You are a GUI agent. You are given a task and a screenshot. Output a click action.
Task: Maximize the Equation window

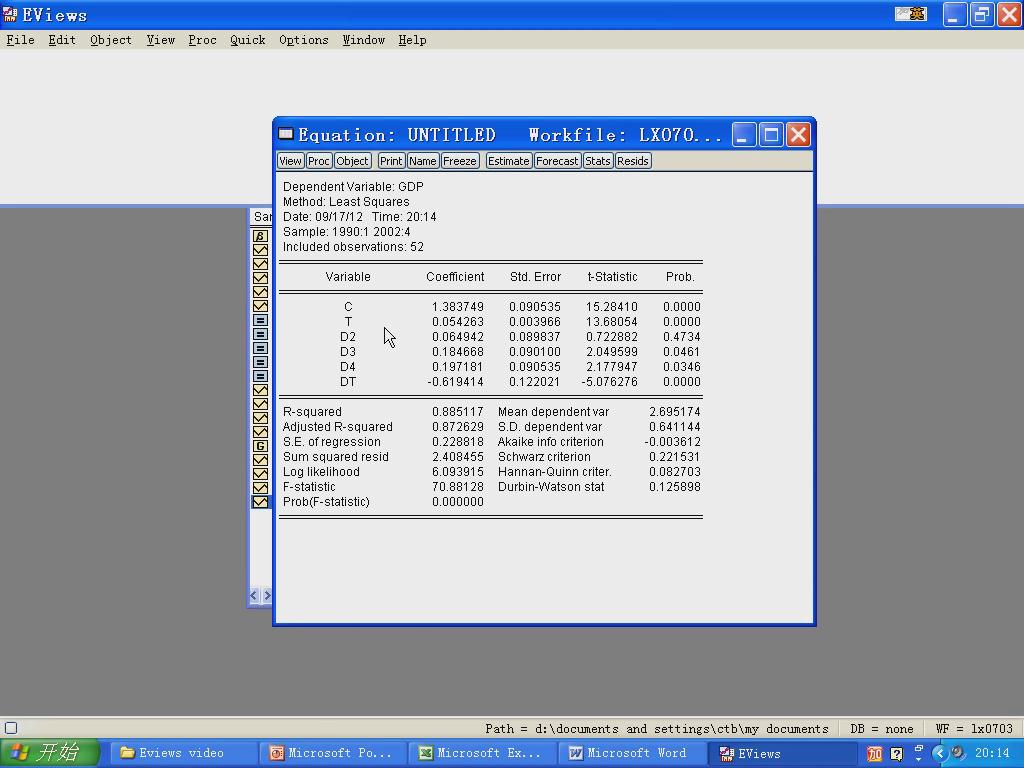[x=771, y=135]
